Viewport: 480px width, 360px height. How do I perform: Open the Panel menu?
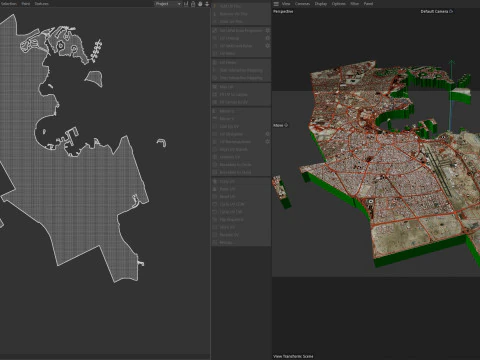[x=368, y=4]
